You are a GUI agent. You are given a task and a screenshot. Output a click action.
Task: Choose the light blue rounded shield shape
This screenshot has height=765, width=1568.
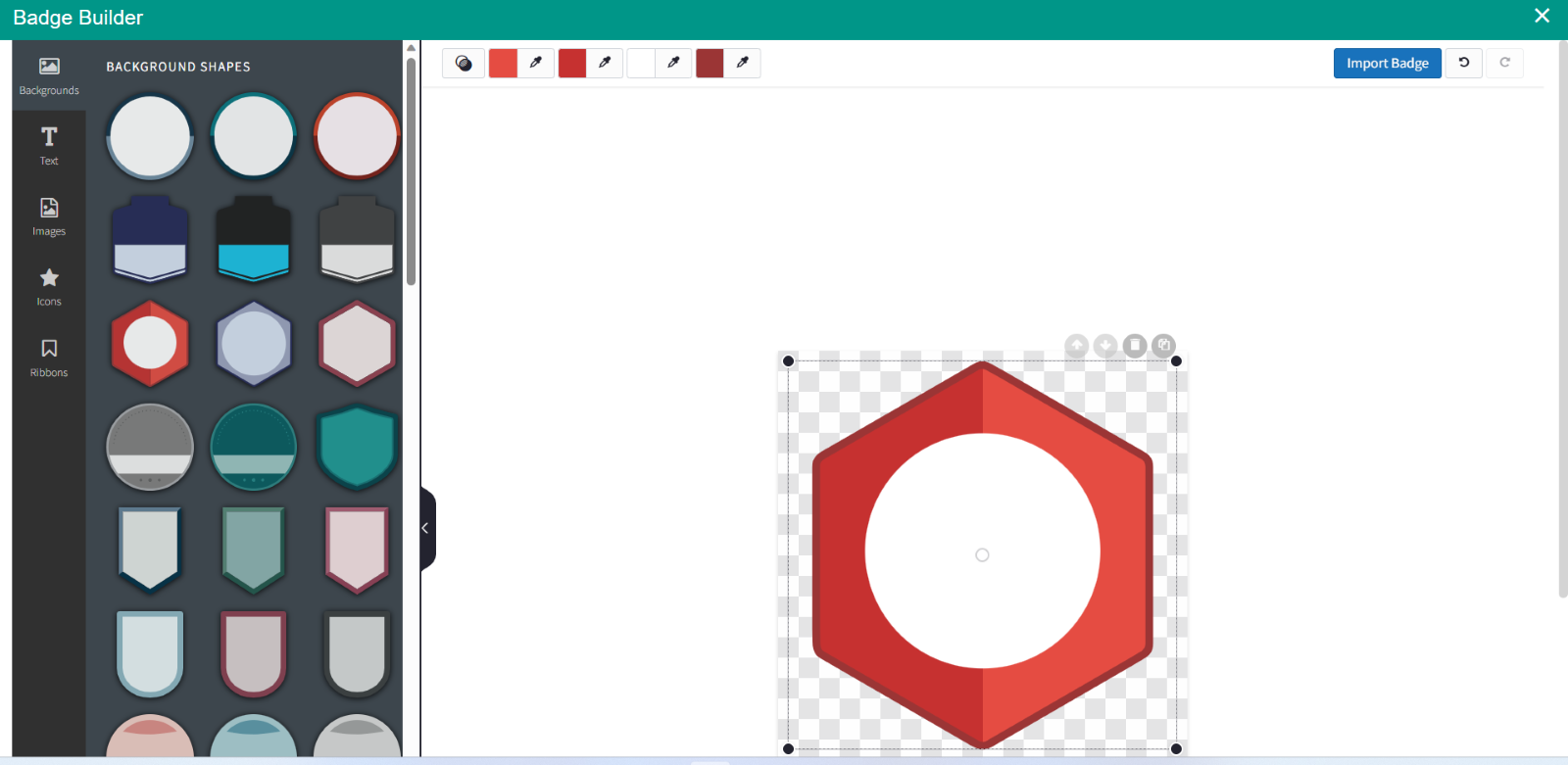pos(150,653)
